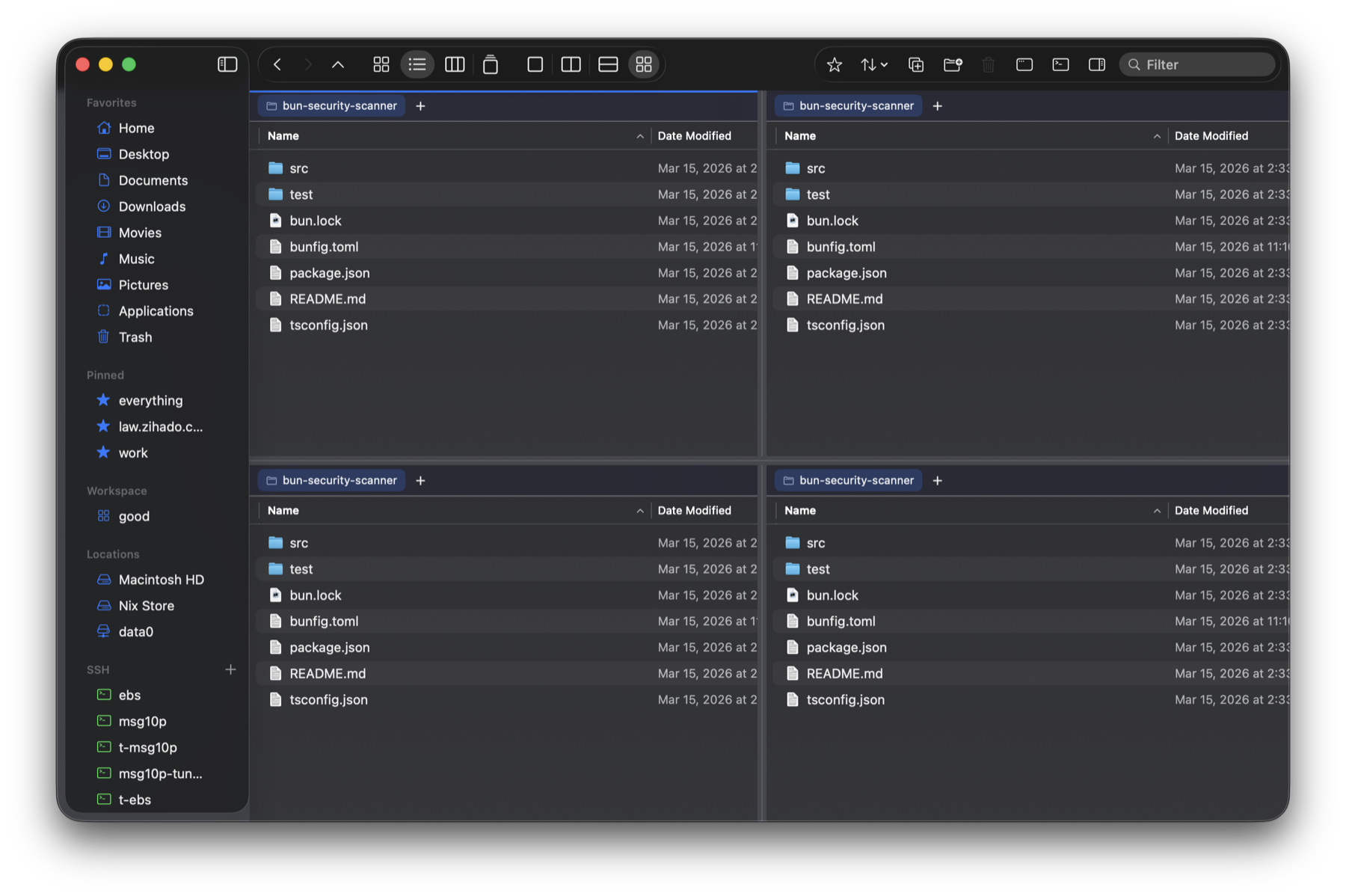1346x896 pixels.
Task: Sort by Name in bottom-right pane
Action: (971, 510)
